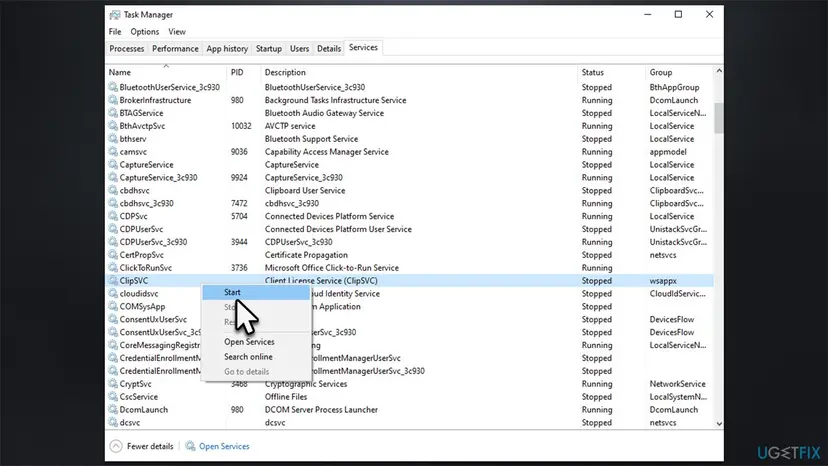Screen dimensions: 828x466
Task: Click the CaptureService_3c930 gear icon
Action: (113, 178)
